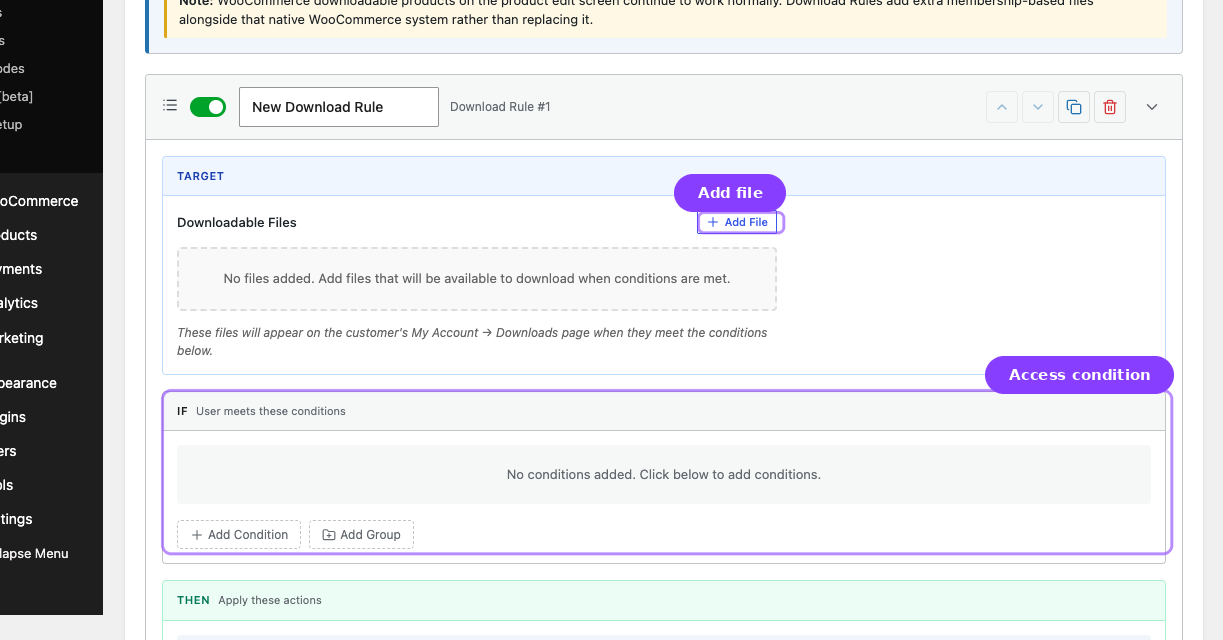Open Products in the sidebar menu
This screenshot has width=1223, height=640.
pos(19,235)
